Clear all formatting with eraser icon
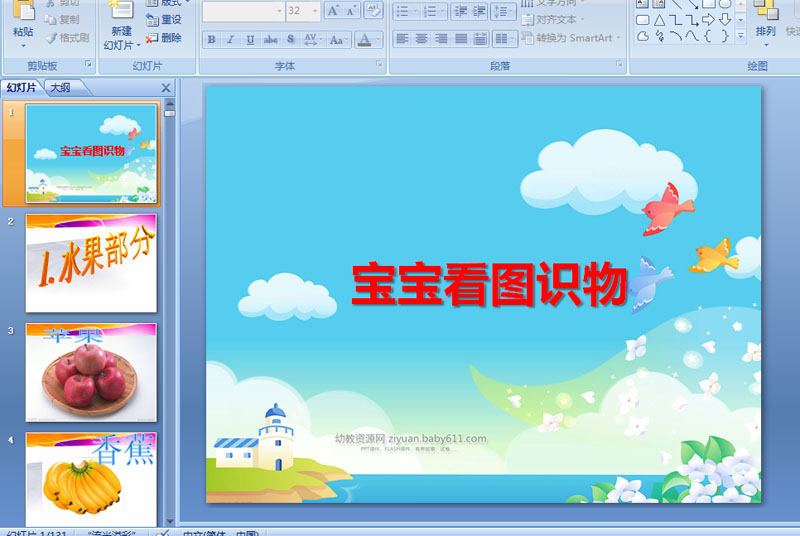 373,10
